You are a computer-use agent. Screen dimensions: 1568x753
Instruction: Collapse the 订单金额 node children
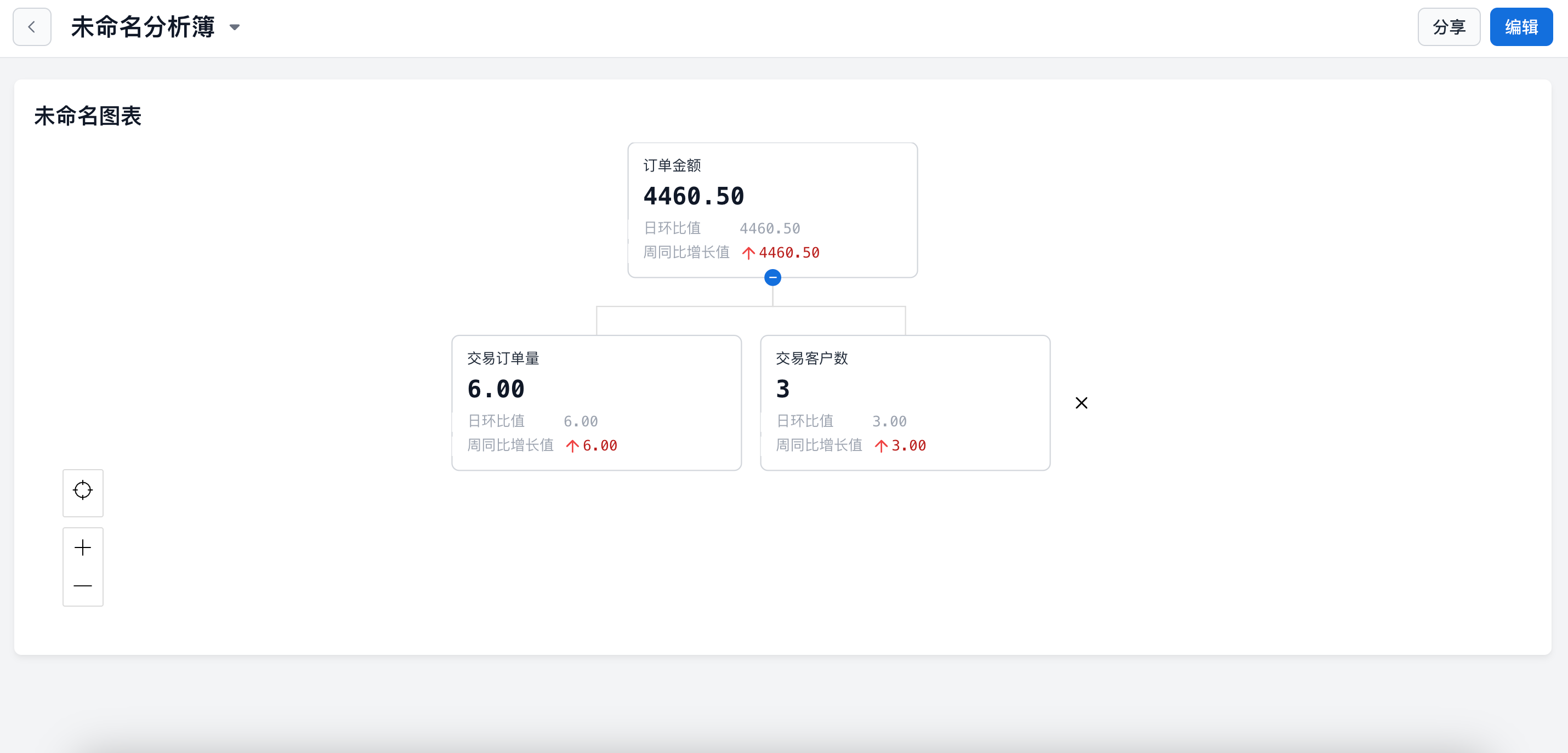[x=772, y=277]
